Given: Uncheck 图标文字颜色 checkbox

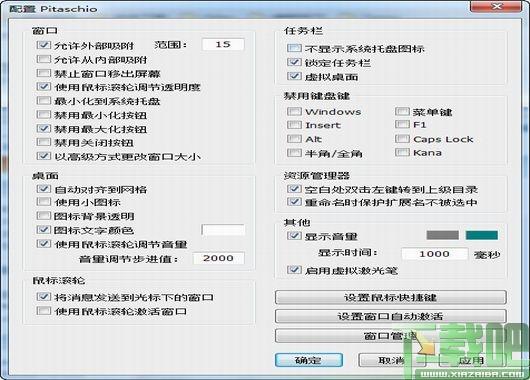Looking at the screenshot, I should click(x=44, y=230).
